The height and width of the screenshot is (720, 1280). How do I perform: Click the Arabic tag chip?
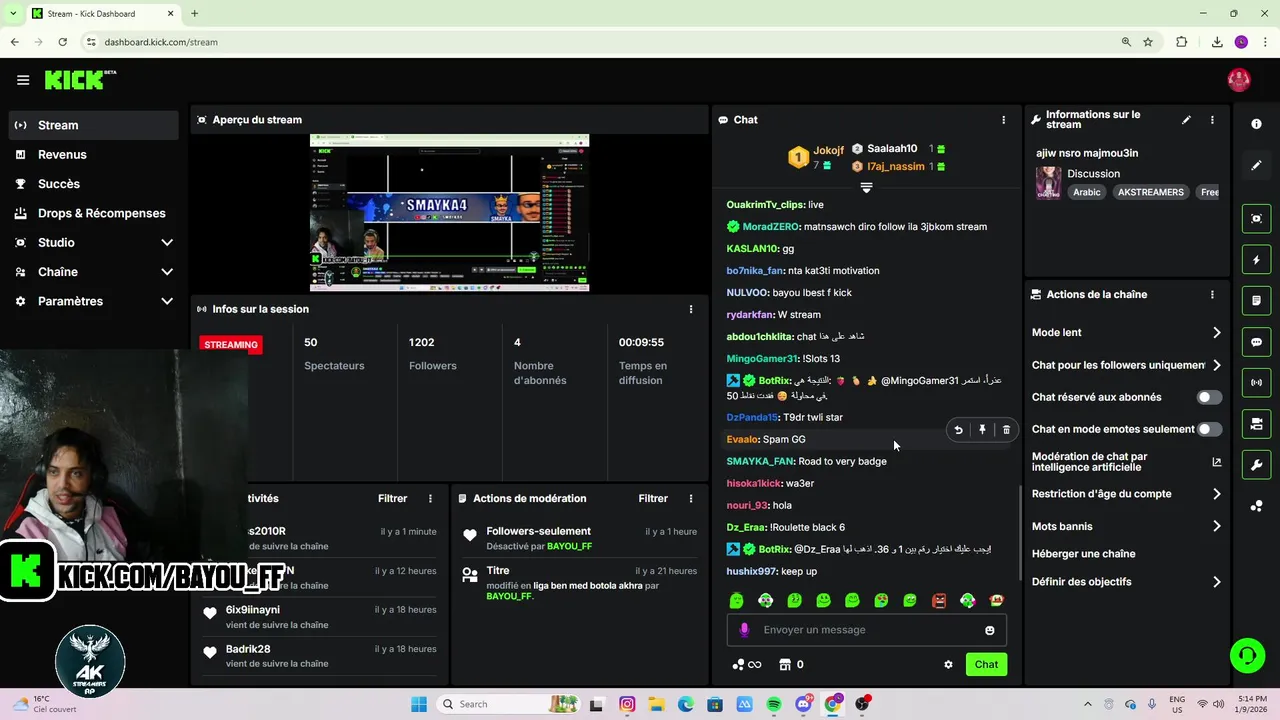1087,192
